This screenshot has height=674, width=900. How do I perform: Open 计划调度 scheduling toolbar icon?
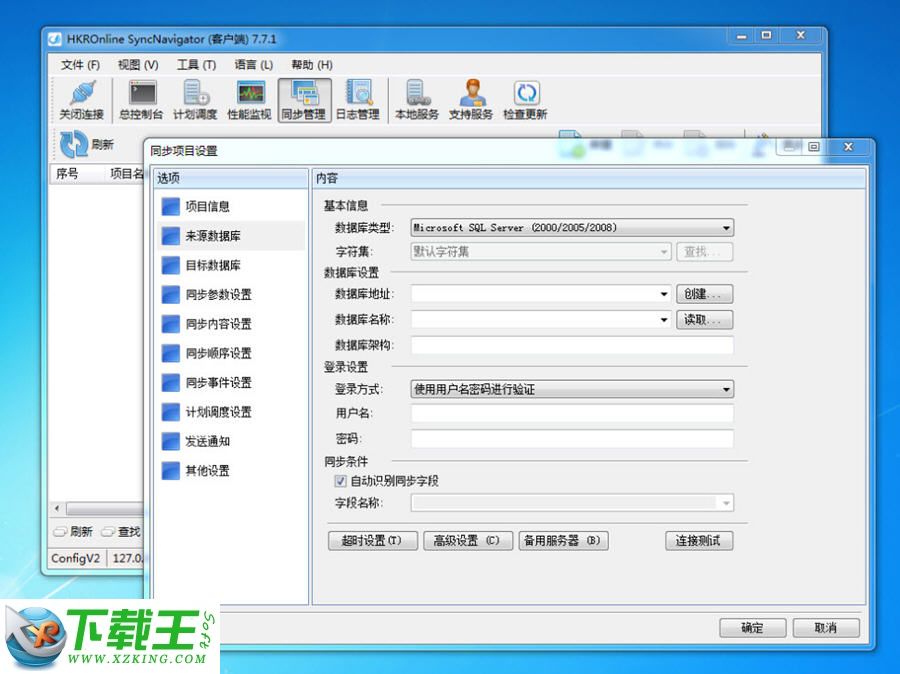click(195, 100)
